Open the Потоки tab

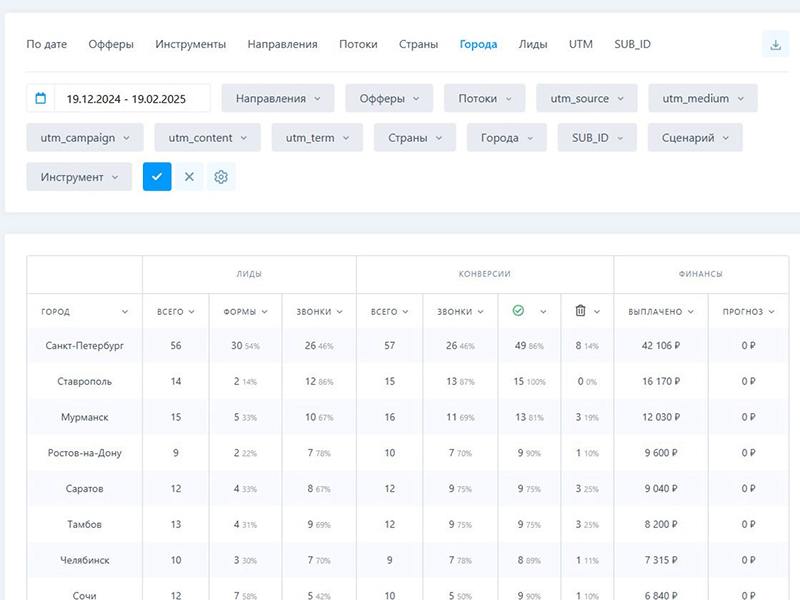click(x=358, y=44)
